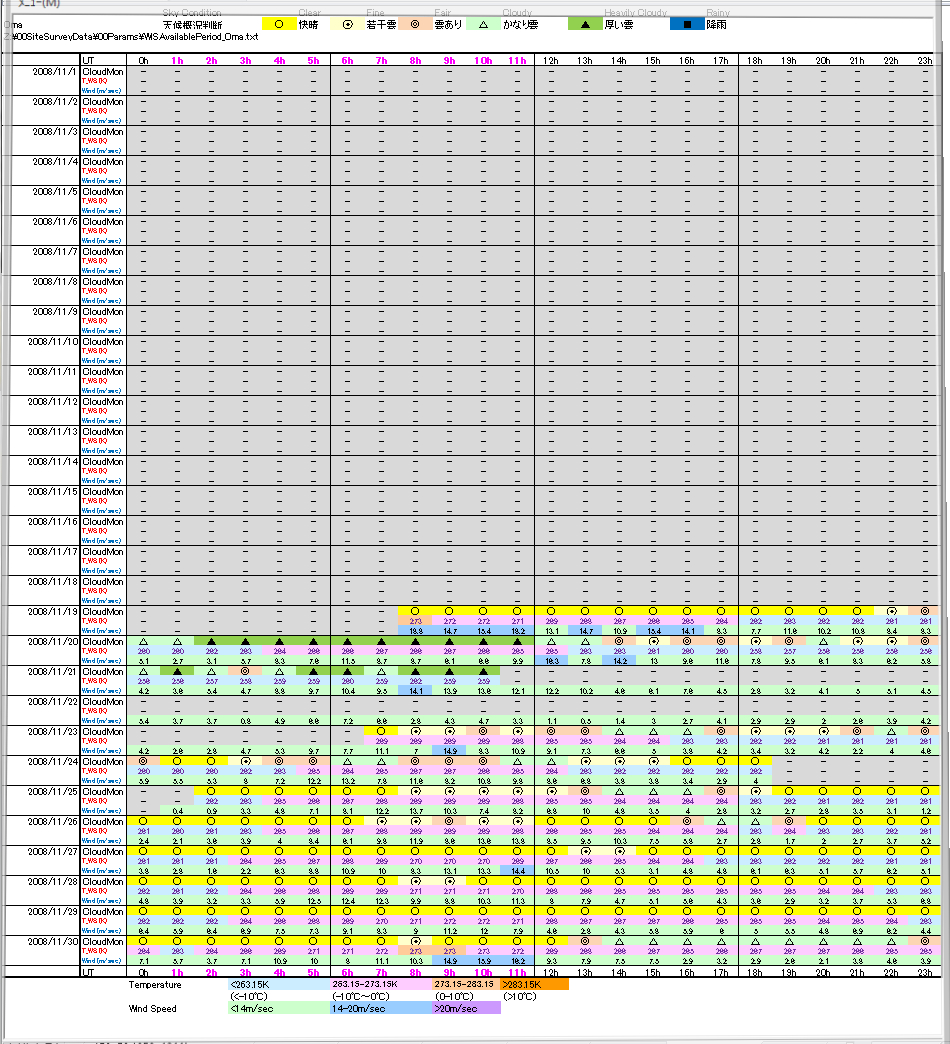The height and width of the screenshot is (1044, 950).
Task: Click the Fair sky double-circle legend icon
Action: (414, 23)
